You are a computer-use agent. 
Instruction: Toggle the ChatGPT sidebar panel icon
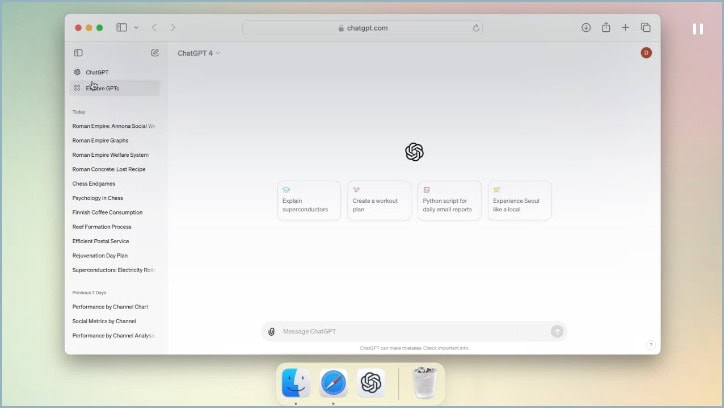pyautogui.click(x=78, y=53)
